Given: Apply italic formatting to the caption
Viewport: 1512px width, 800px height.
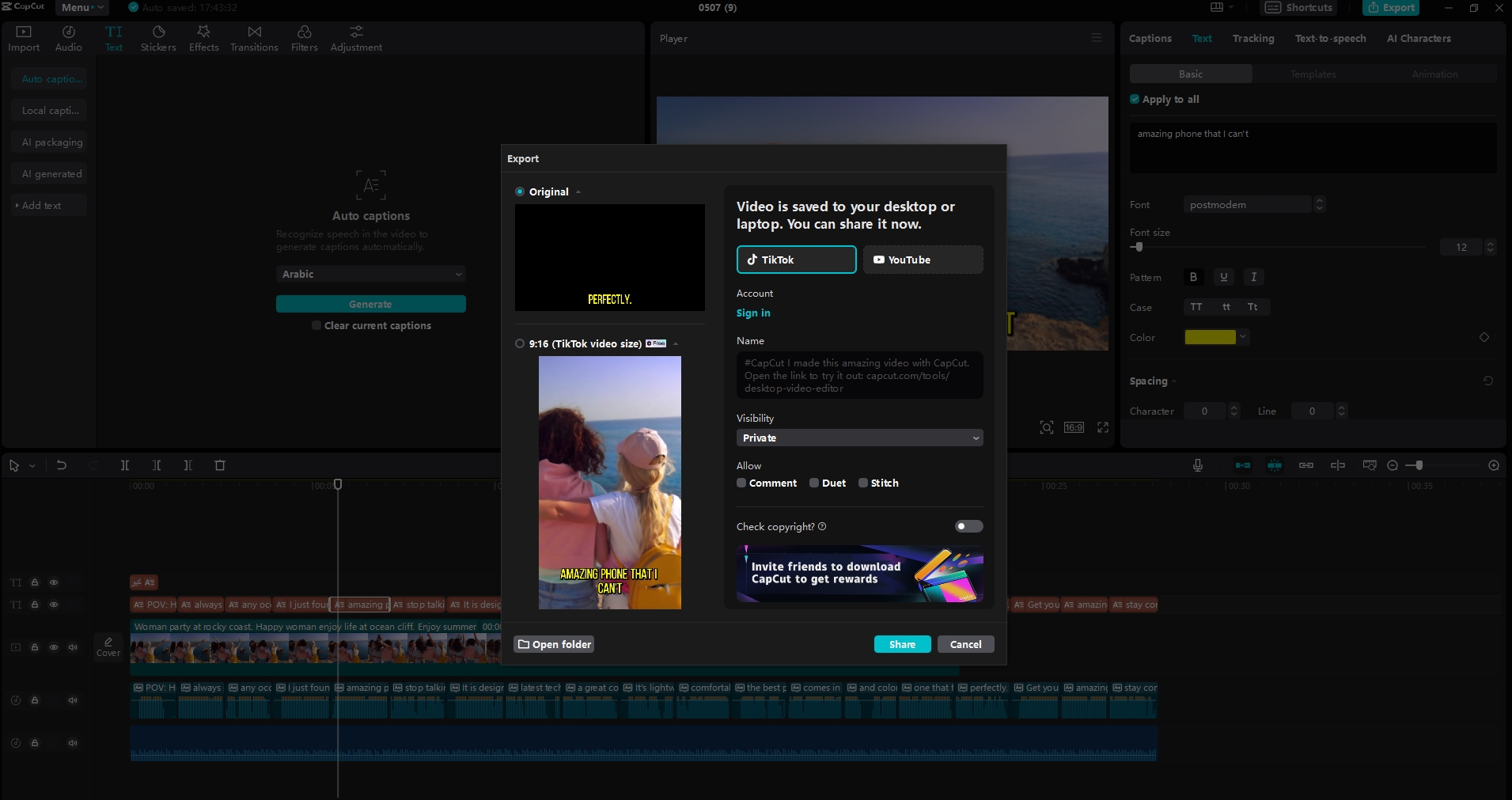Looking at the screenshot, I should pos(1253,277).
